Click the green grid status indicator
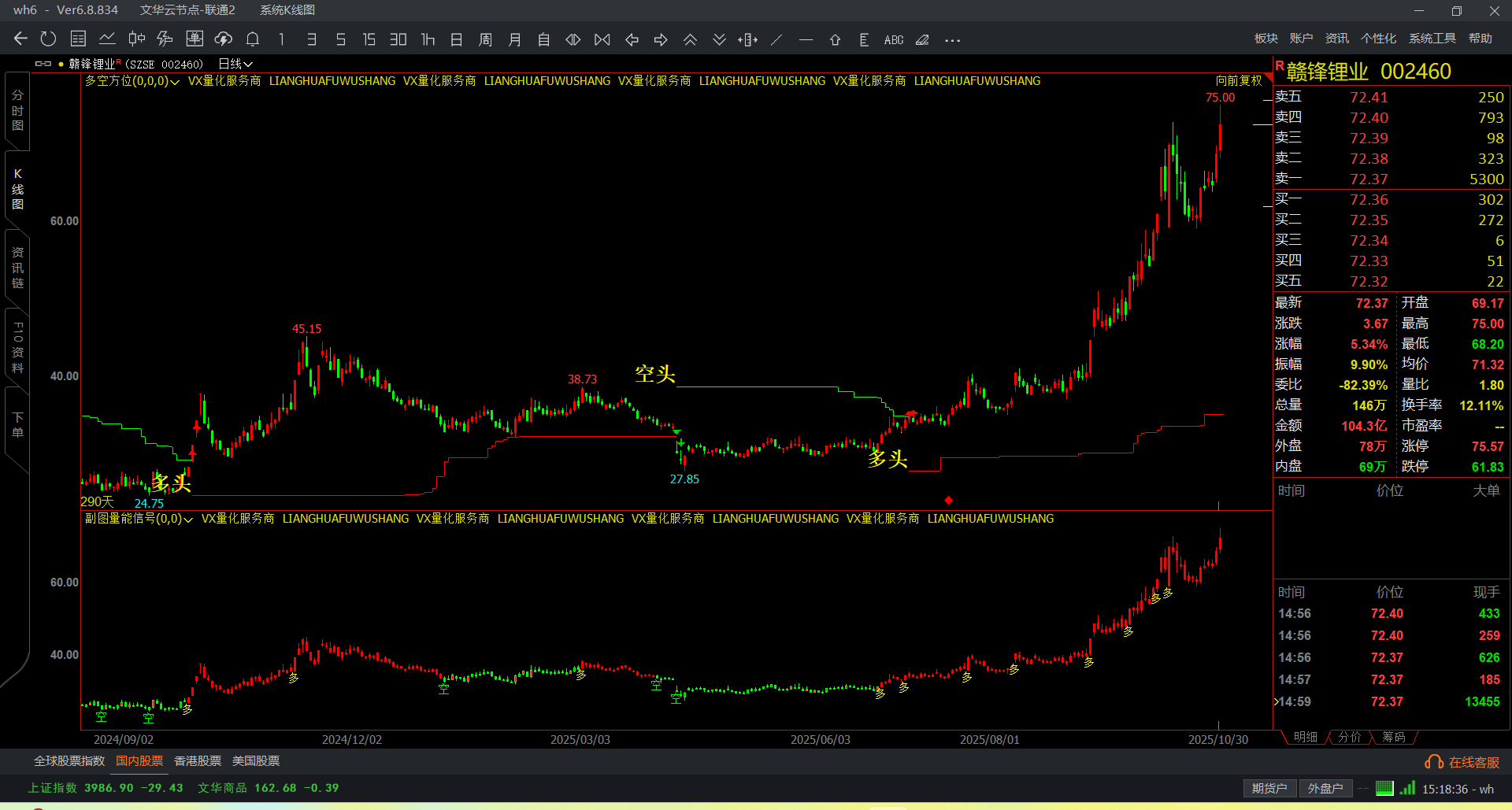 coord(1384,788)
